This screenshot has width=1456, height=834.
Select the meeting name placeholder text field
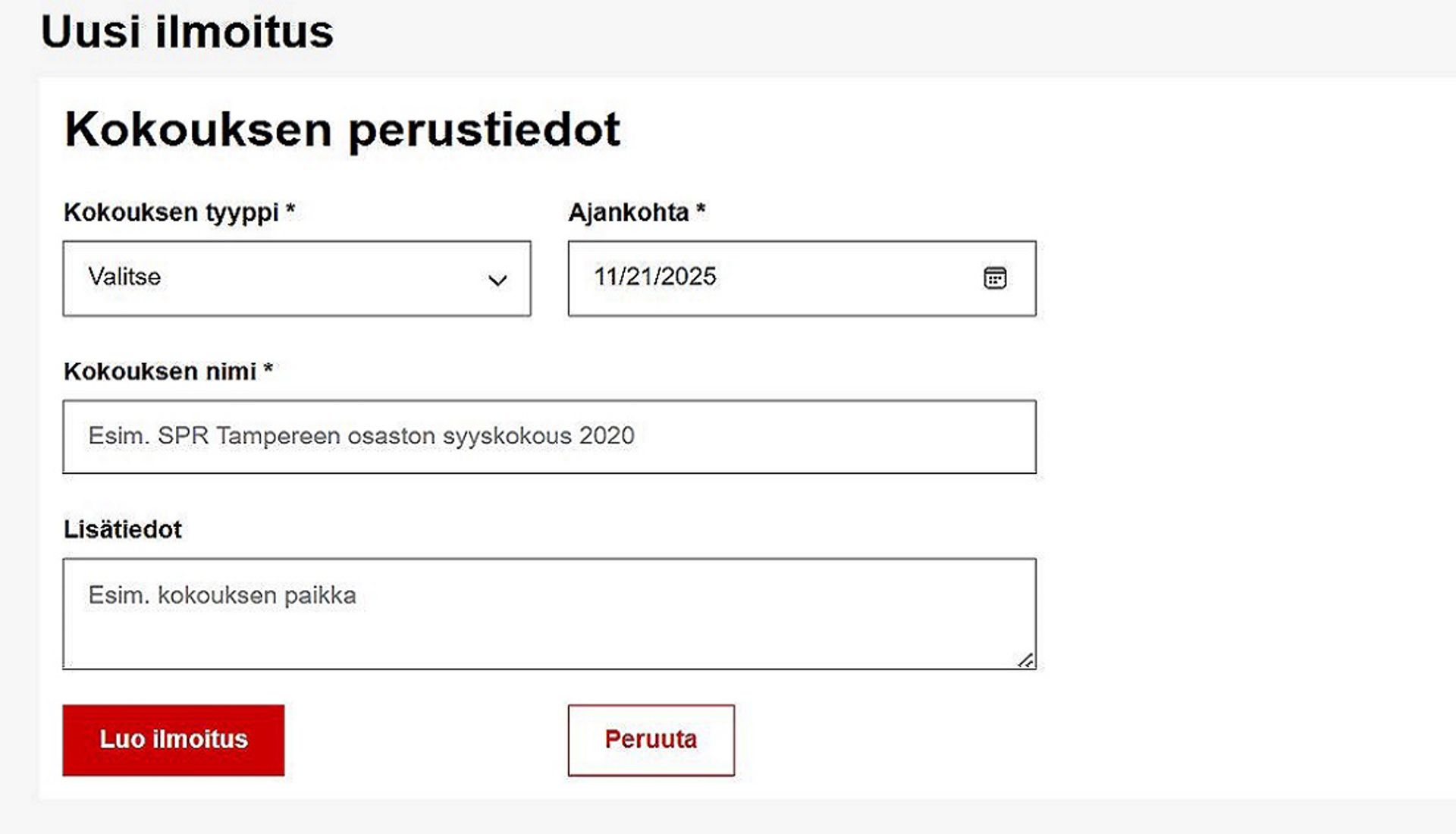550,436
